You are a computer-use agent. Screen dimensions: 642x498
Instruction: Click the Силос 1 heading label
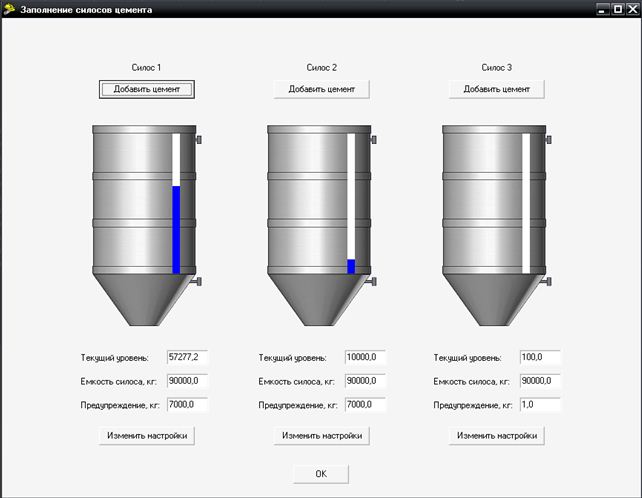[x=146, y=68]
